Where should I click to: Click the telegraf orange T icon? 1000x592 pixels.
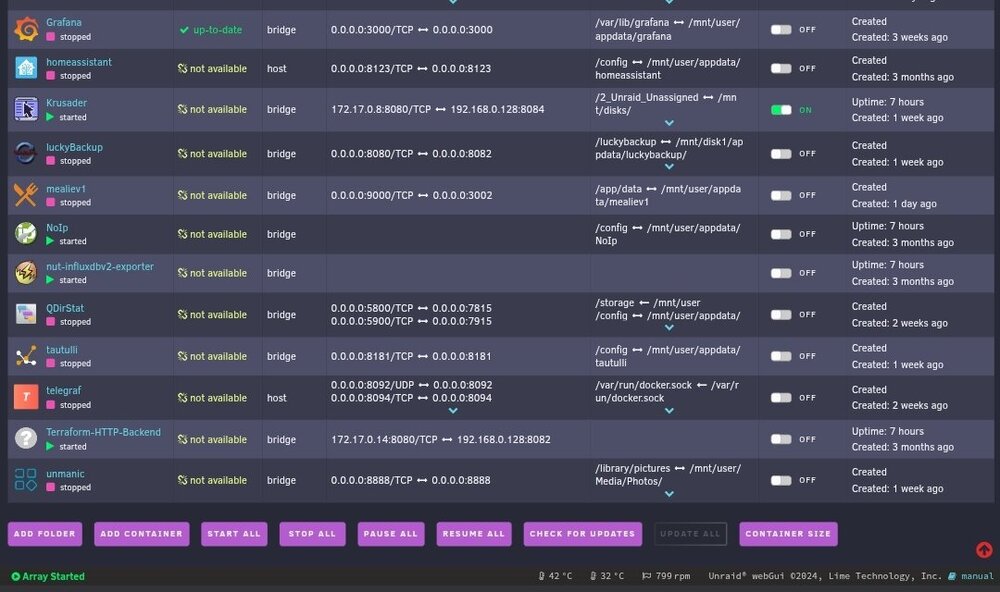pyautogui.click(x=26, y=397)
